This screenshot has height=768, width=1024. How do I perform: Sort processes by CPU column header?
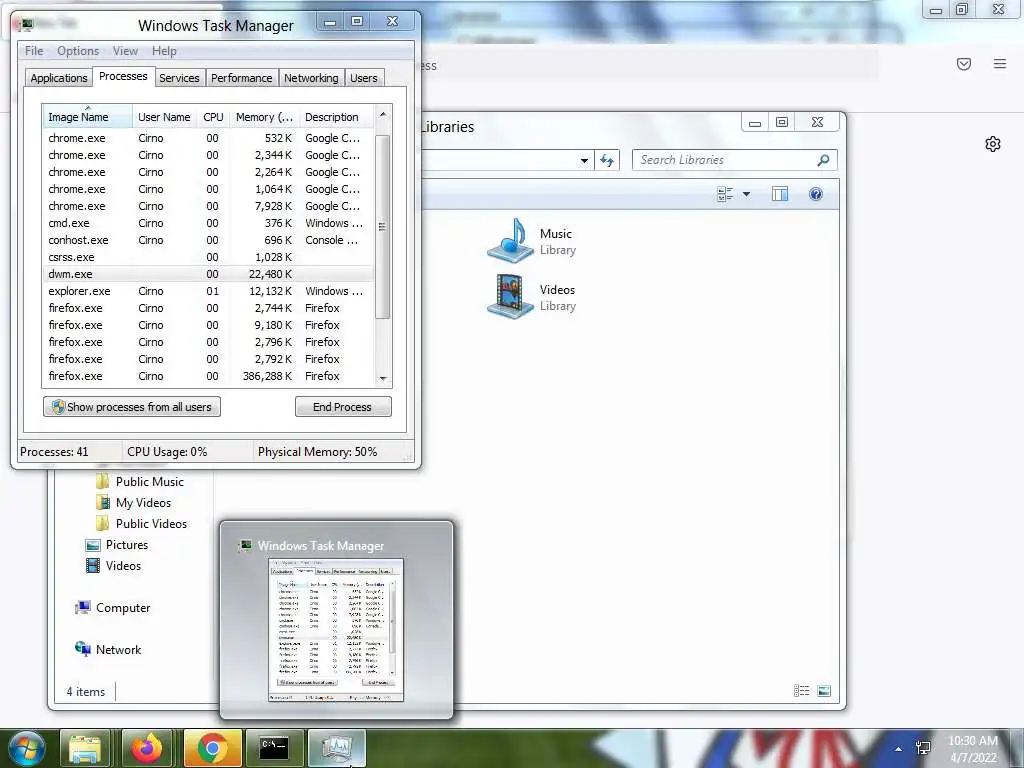click(213, 117)
